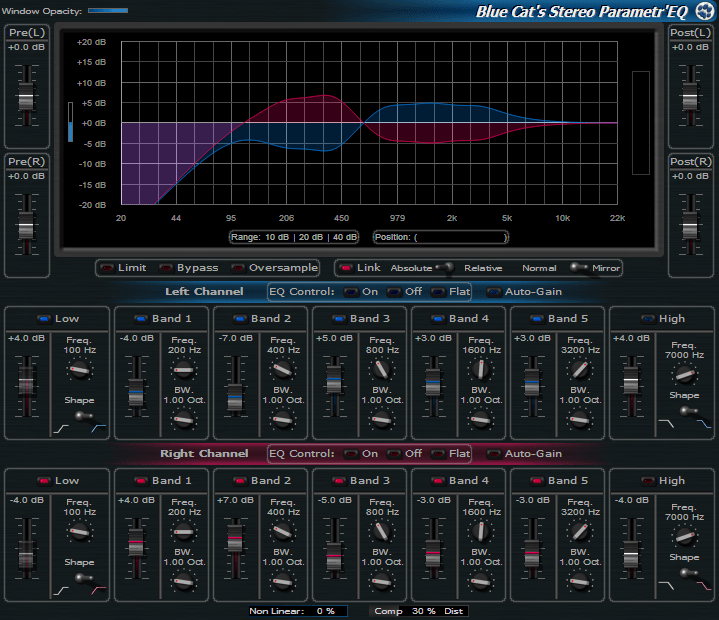Set Left Channel EQ Control to On
The width and height of the screenshot is (719, 620).
click(x=351, y=292)
